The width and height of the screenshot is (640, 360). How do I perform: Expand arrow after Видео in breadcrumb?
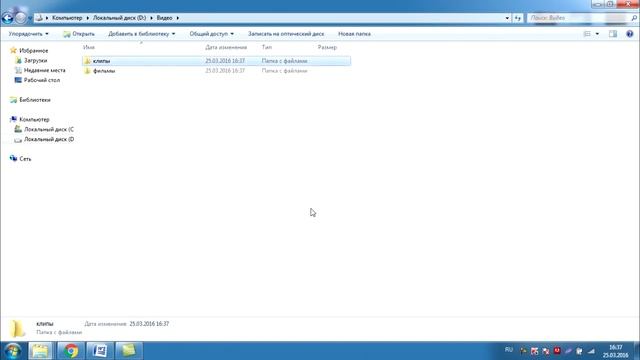178,18
